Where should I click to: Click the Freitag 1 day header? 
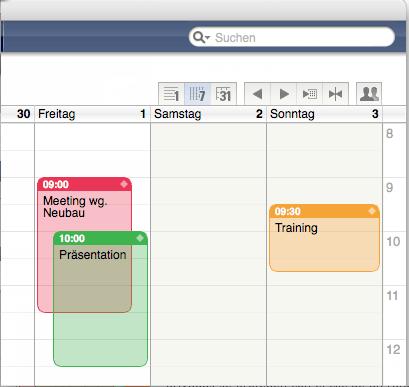point(92,114)
